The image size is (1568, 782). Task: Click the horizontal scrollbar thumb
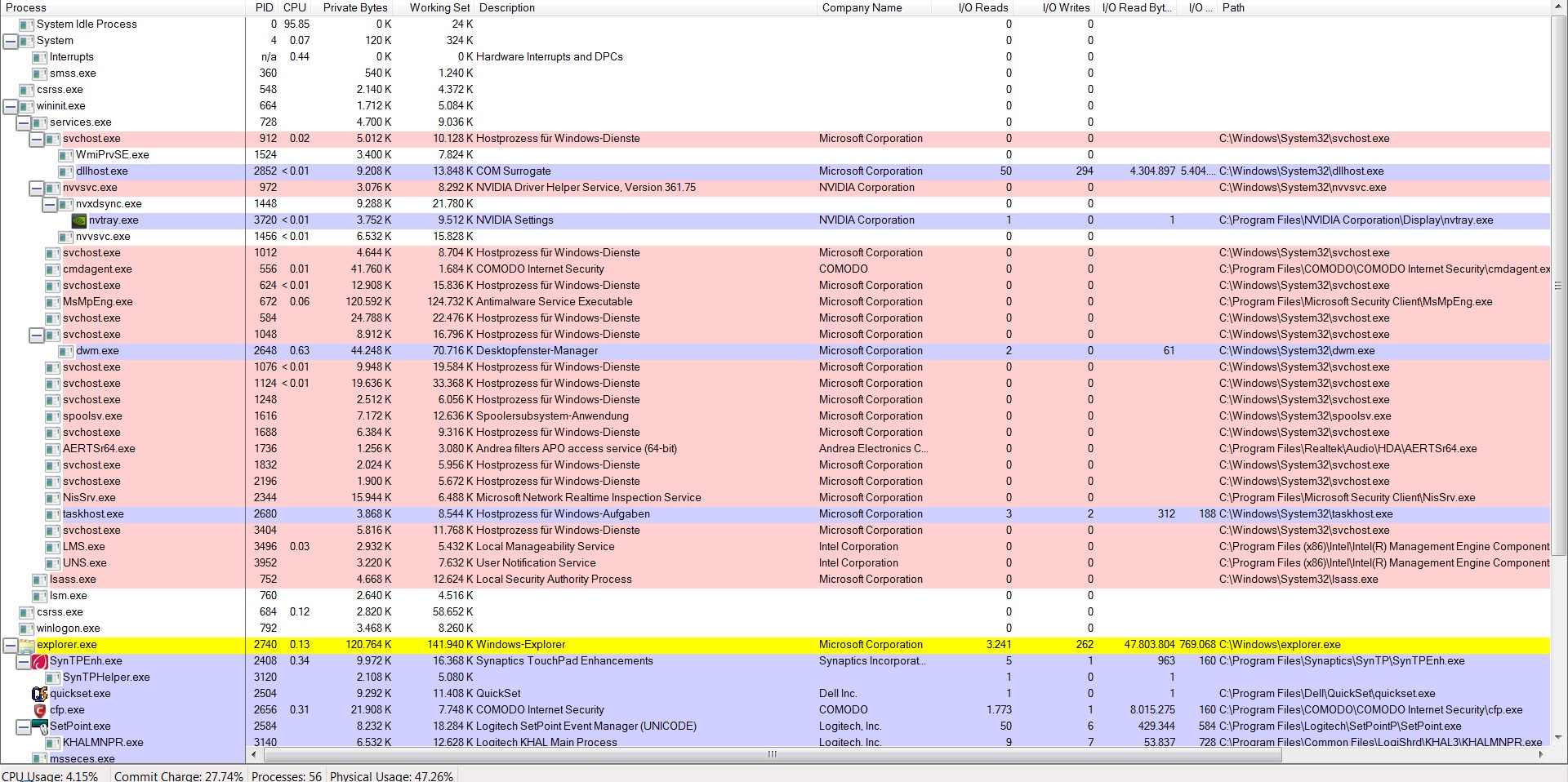pyautogui.click(x=772, y=755)
